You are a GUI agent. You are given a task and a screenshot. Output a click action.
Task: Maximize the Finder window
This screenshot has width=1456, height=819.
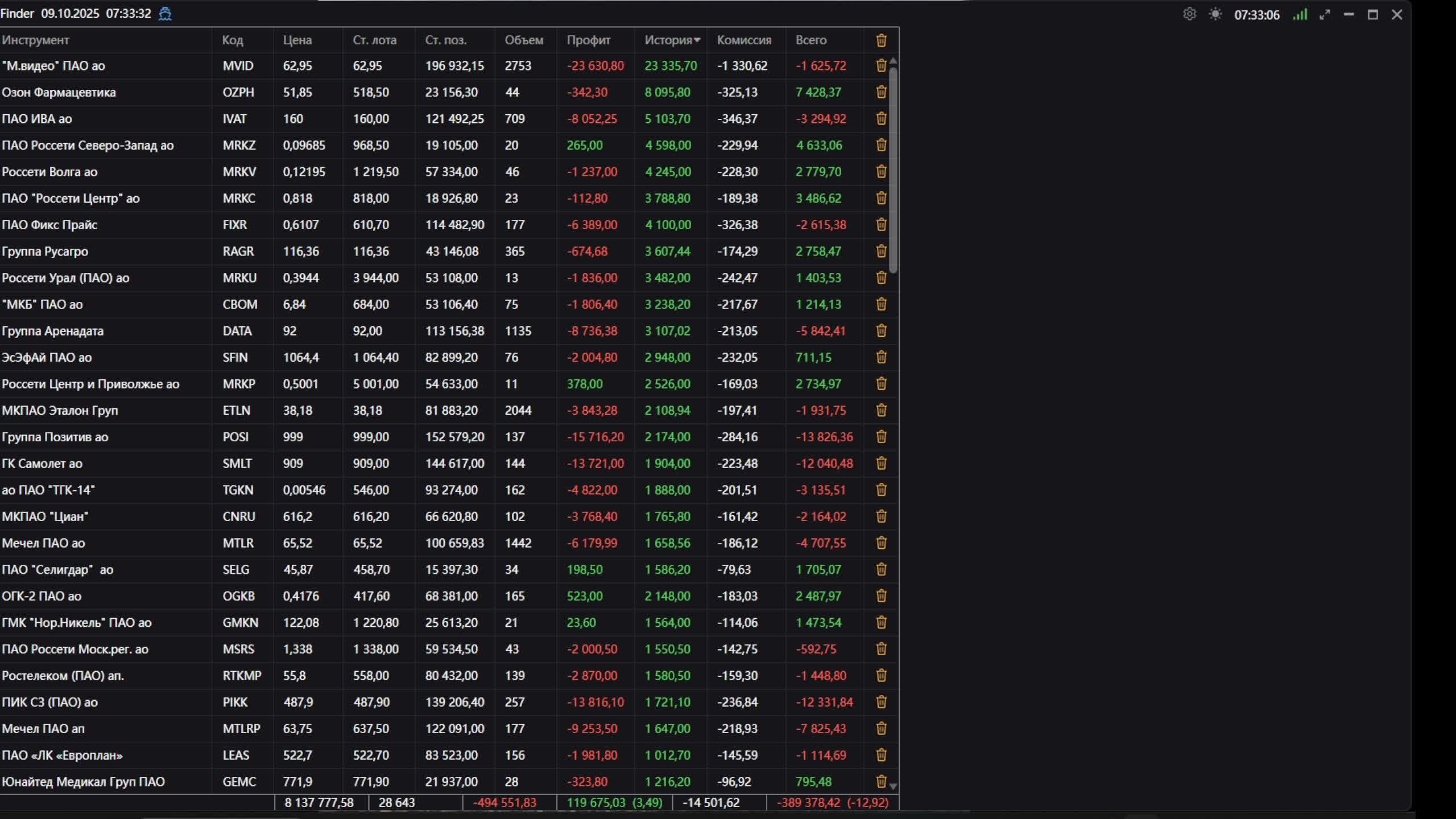pyautogui.click(x=1372, y=15)
